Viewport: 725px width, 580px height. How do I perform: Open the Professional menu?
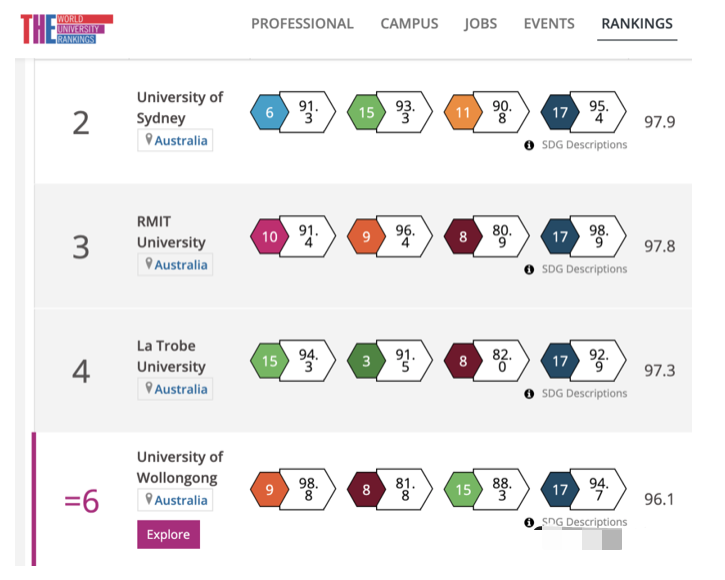coord(302,24)
